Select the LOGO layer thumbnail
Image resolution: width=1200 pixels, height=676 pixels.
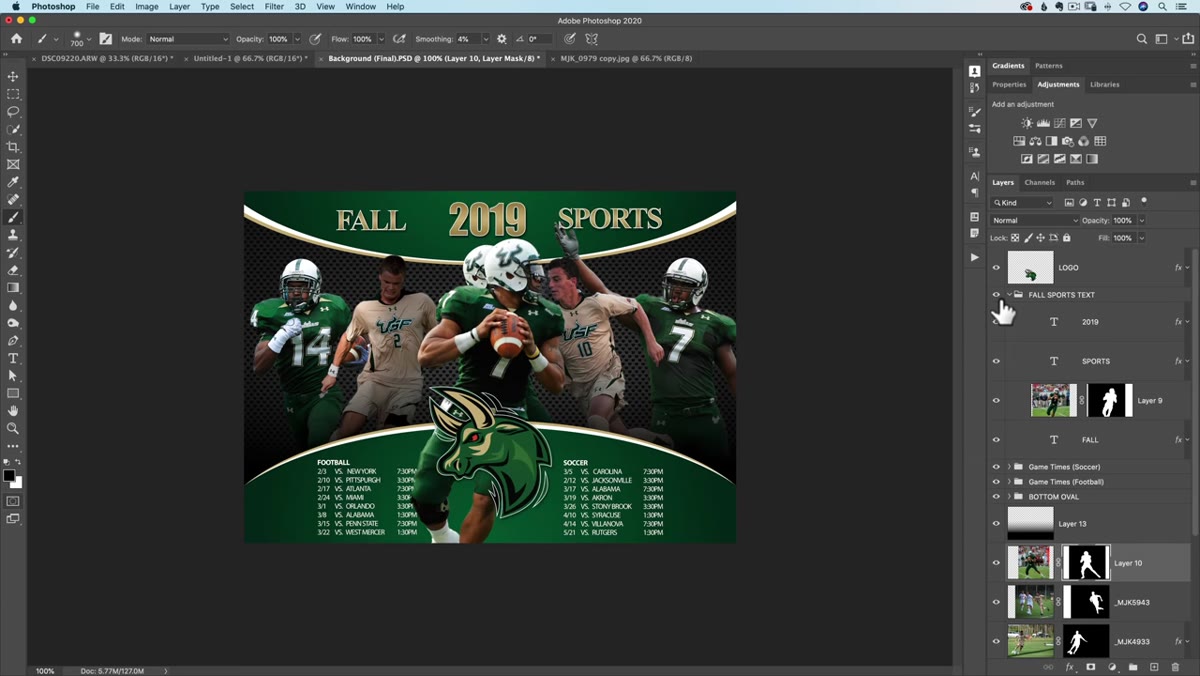(1030, 268)
